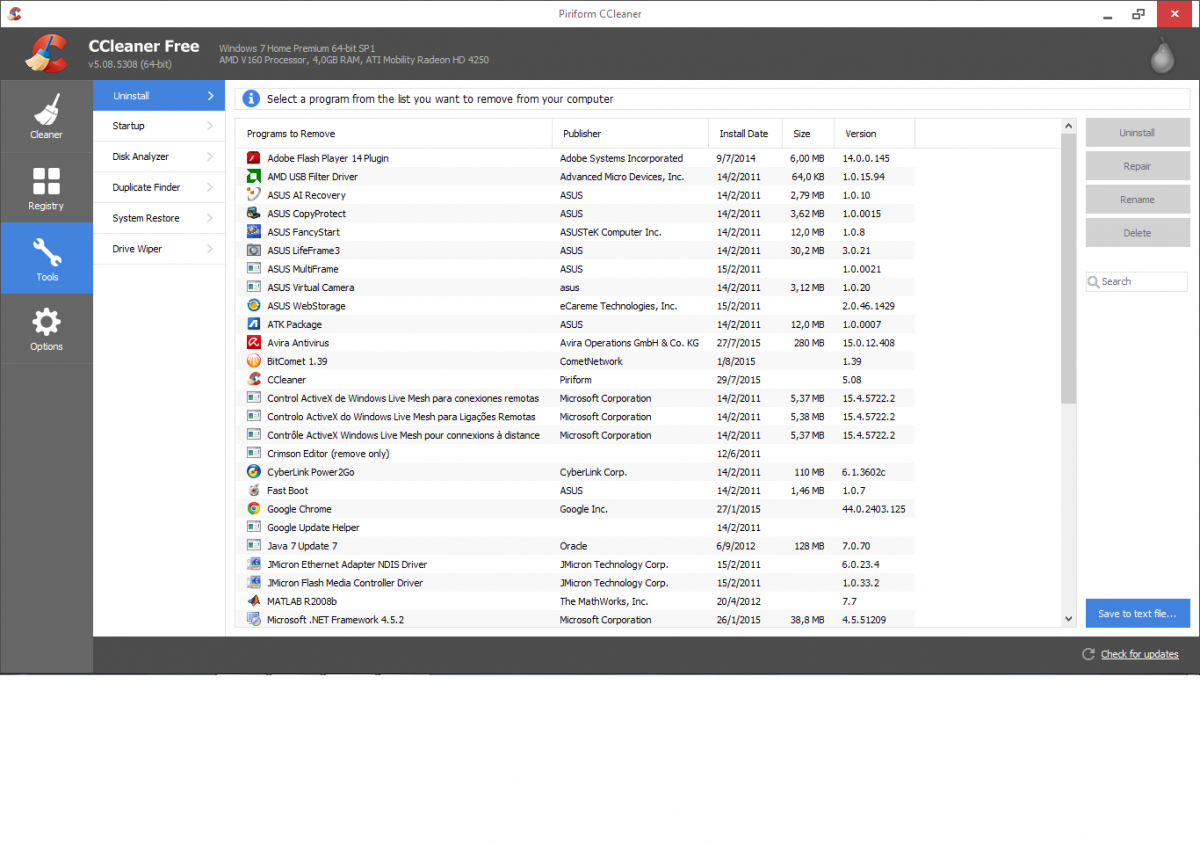Click the Java 7 Update 7 icon

coord(254,546)
